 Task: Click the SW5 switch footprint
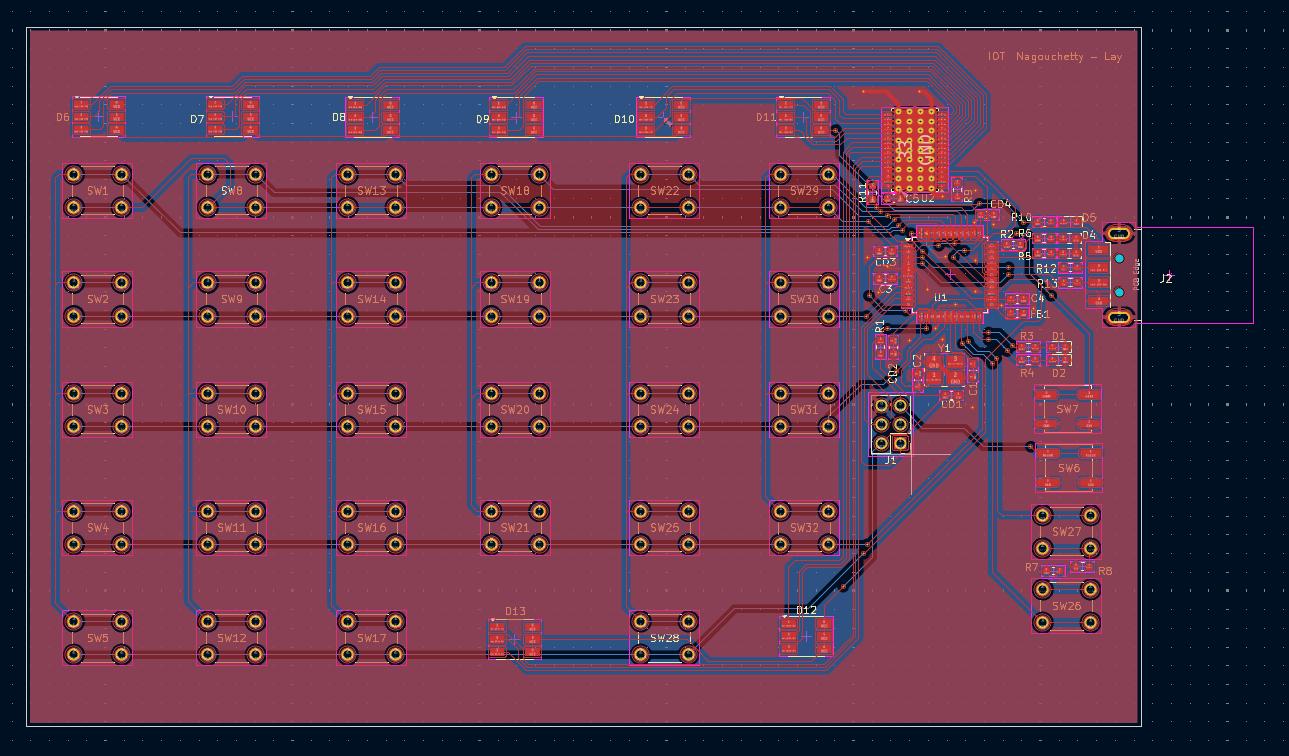click(97, 638)
